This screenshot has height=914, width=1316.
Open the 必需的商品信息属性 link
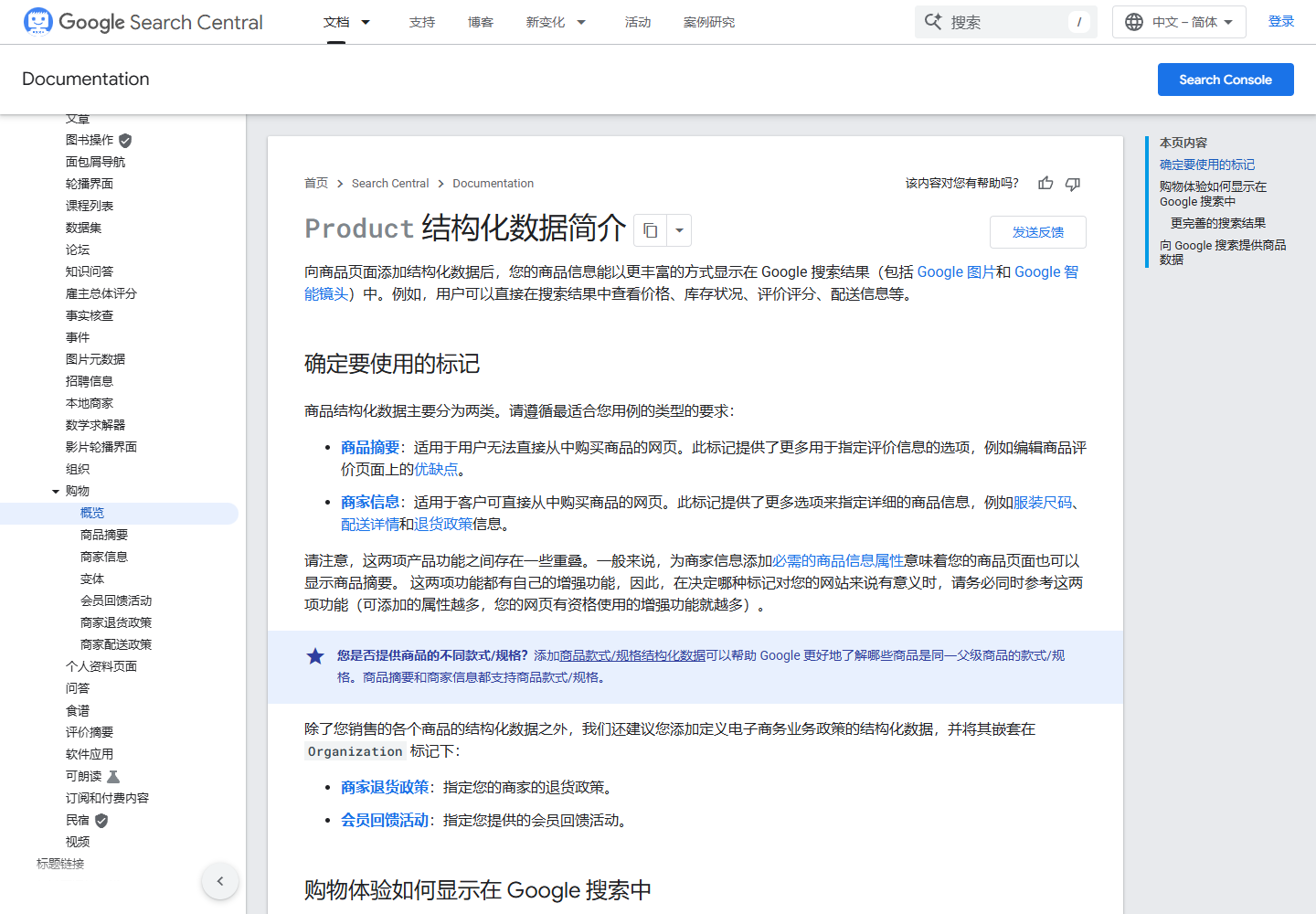coord(838,561)
